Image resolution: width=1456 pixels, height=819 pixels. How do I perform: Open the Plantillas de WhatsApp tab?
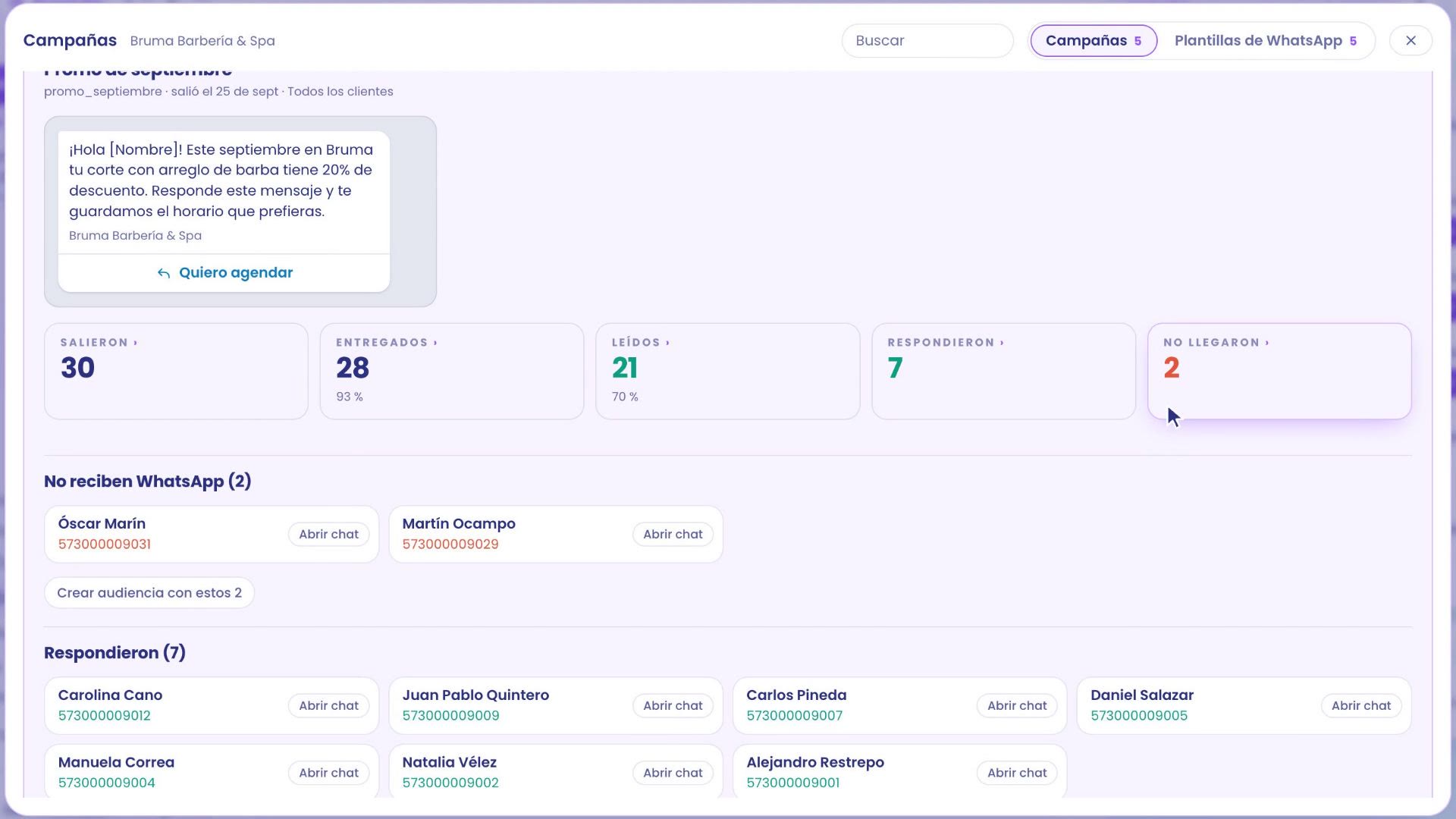[1265, 40]
